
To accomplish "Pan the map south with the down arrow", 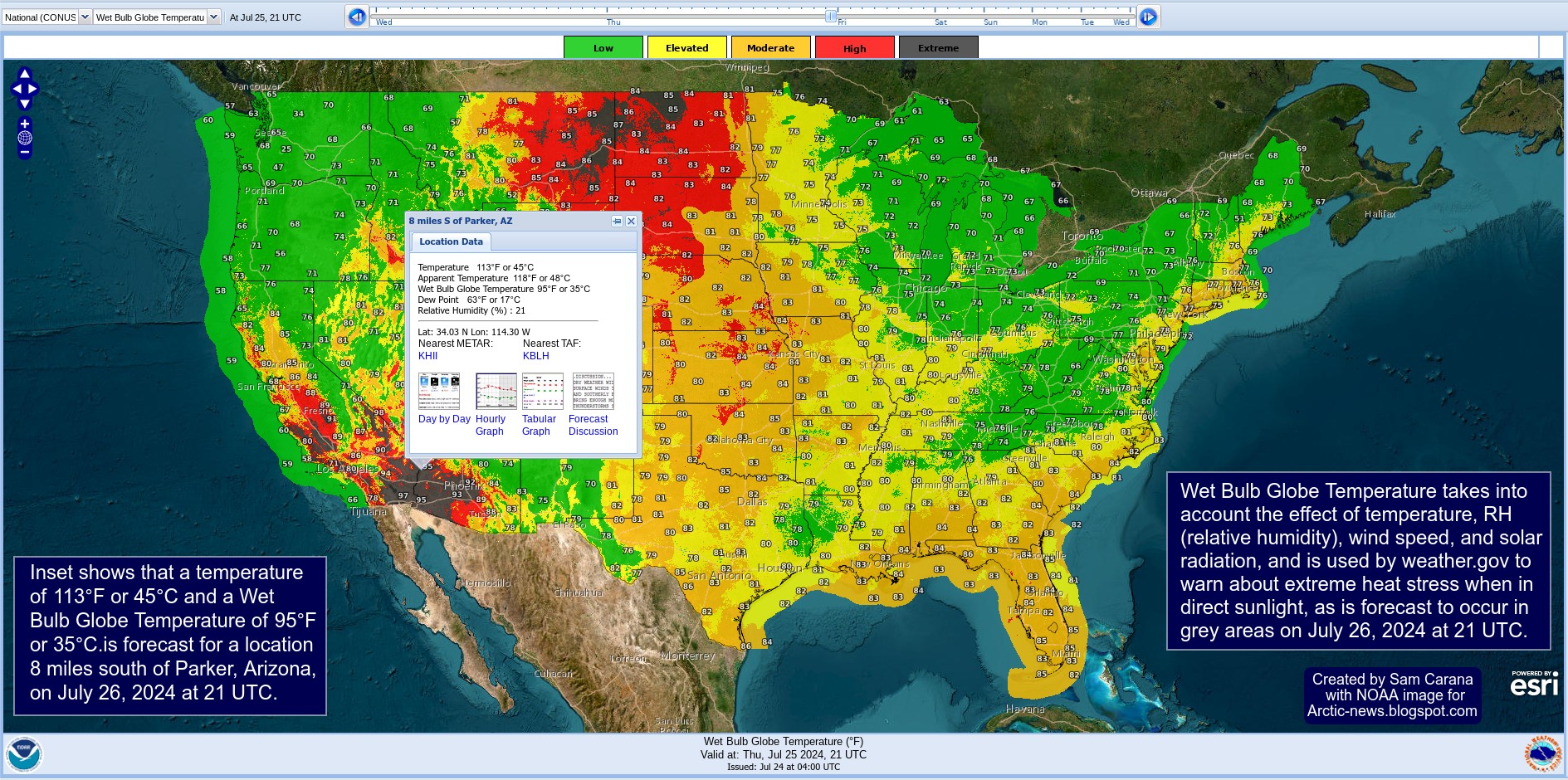I will [x=25, y=104].
